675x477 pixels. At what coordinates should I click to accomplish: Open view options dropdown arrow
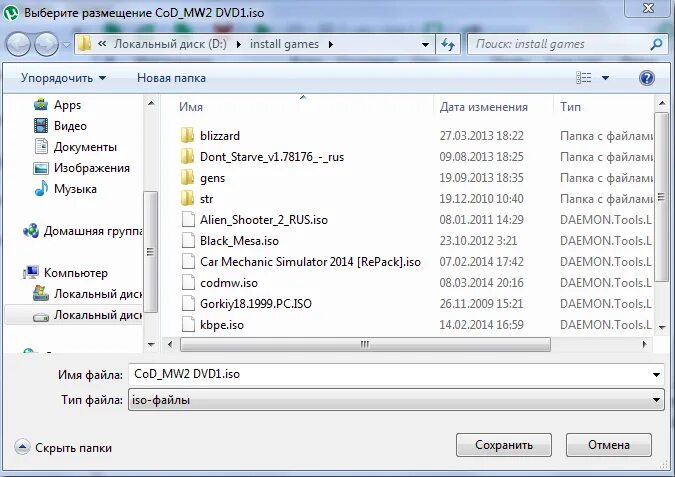(x=605, y=78)
